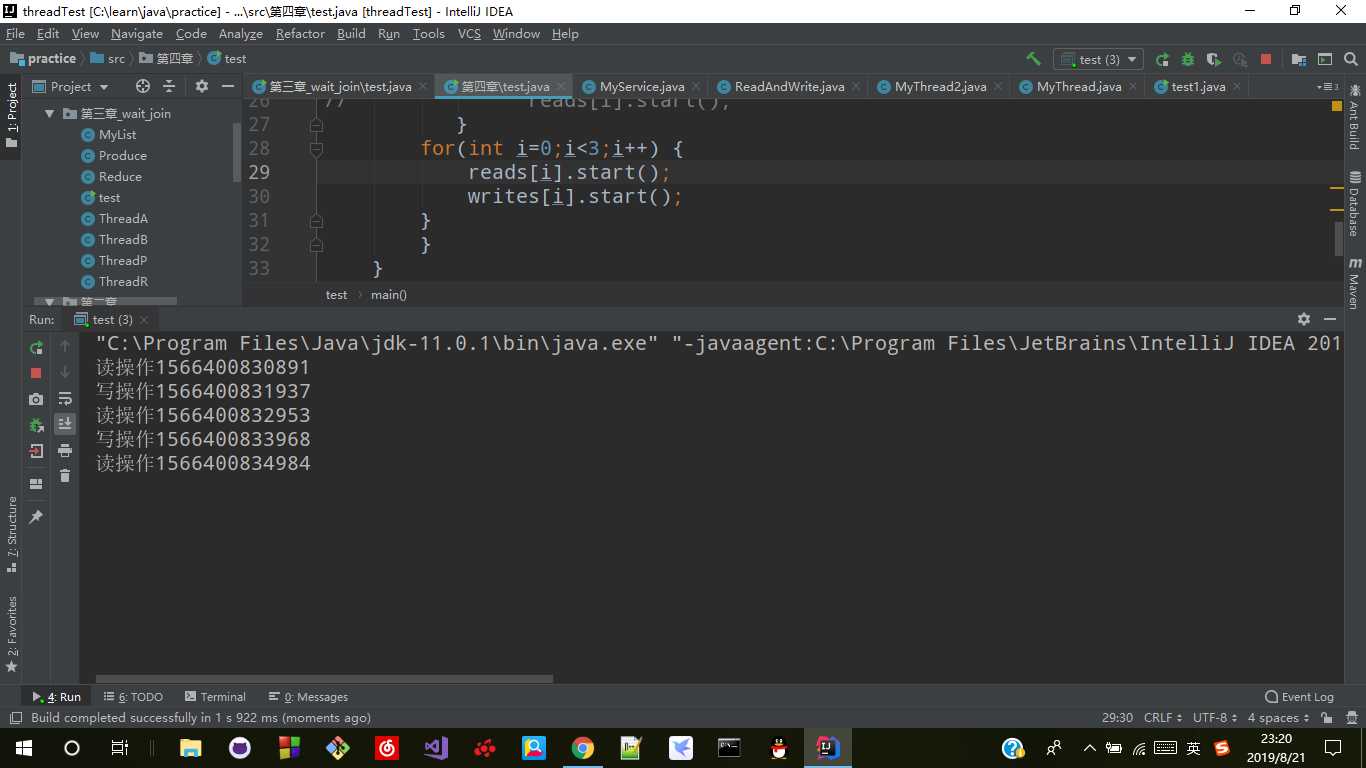This screenshot has height=768, width=1366.
Task: Click the console horizontal scrollbar
Action: [x=325, y=679]
